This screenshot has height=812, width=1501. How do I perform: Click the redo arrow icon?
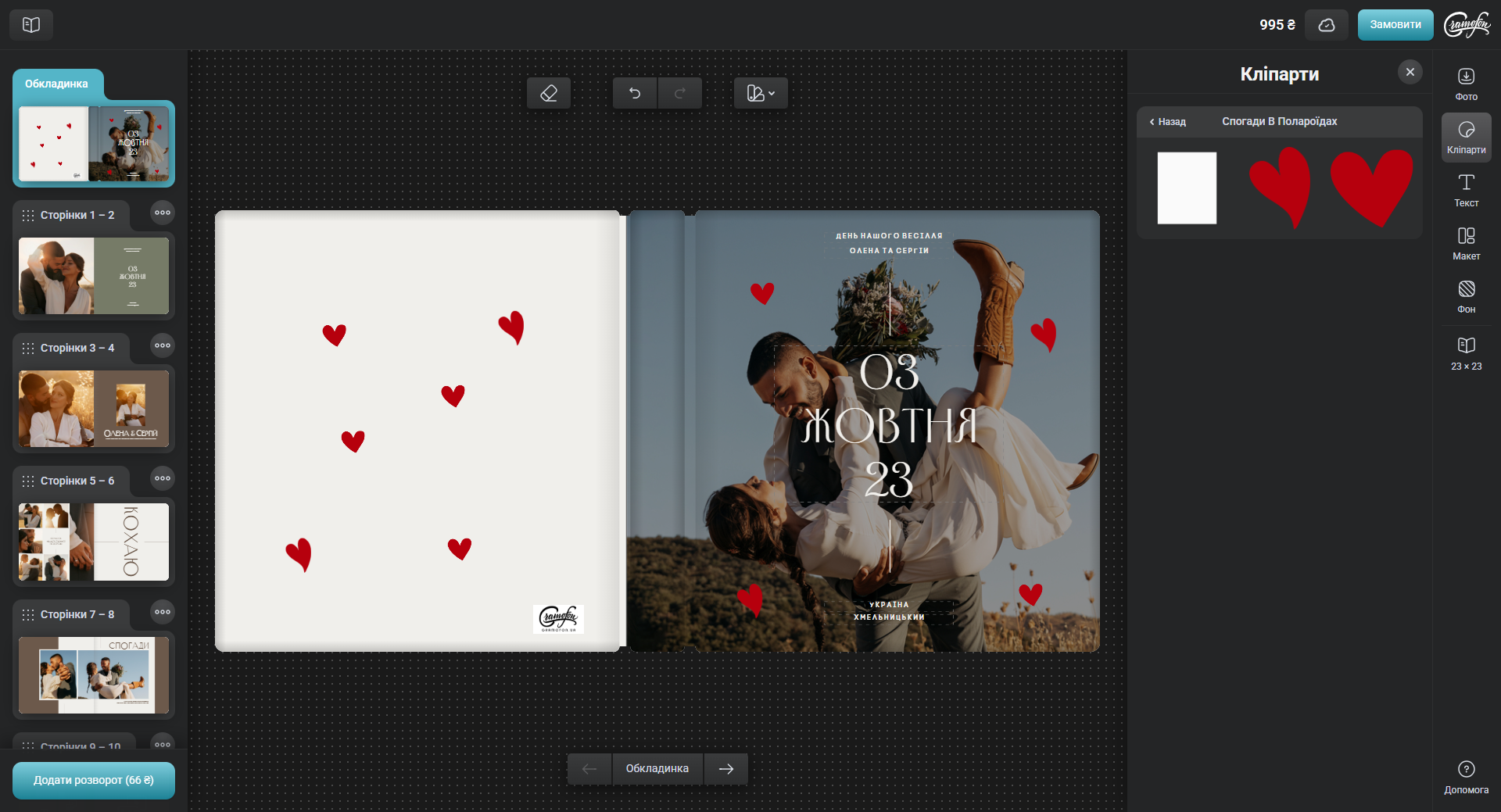[x=679, y=93]
